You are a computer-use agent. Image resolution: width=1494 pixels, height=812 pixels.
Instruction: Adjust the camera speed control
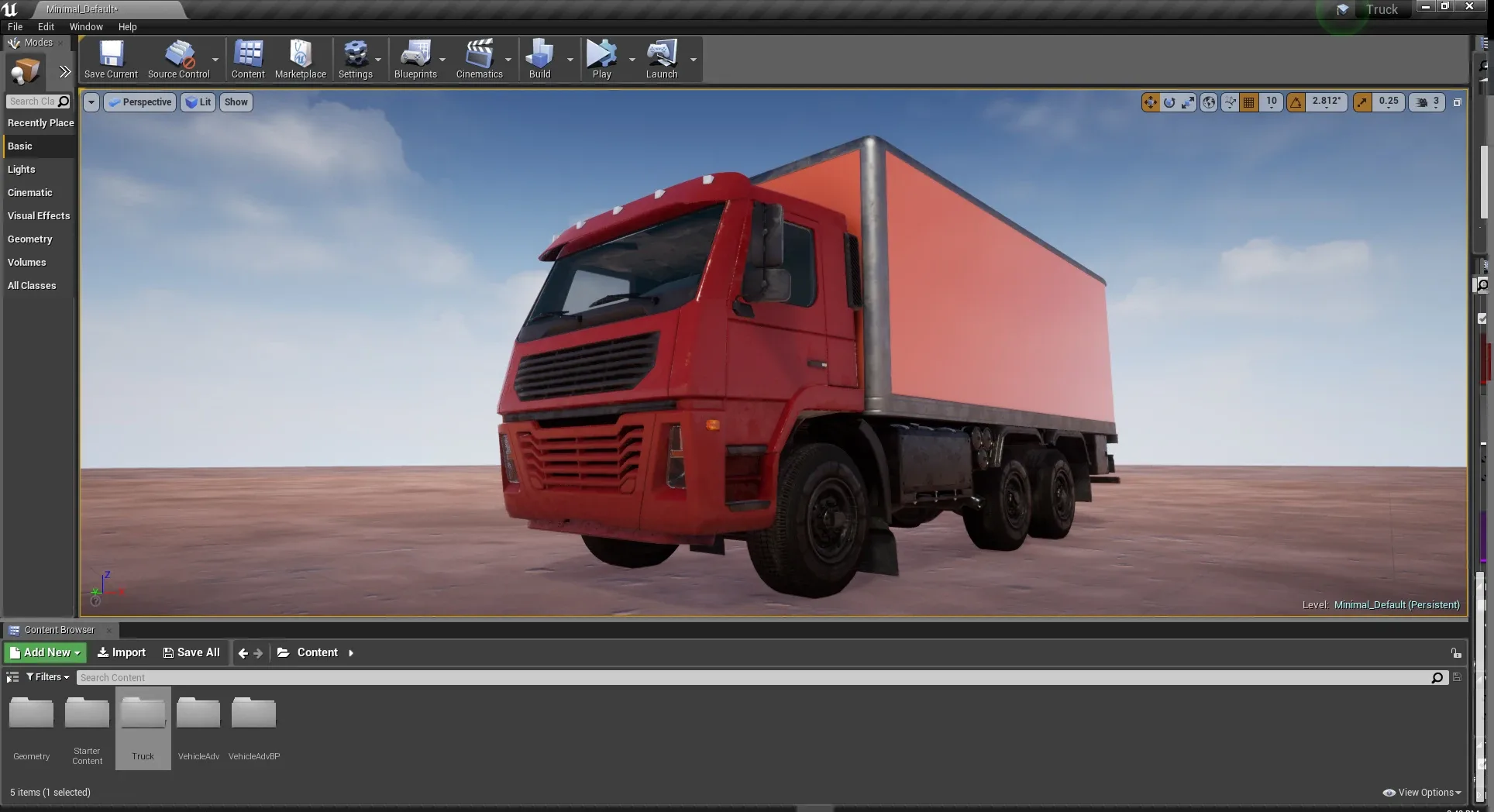[1427, 101]
